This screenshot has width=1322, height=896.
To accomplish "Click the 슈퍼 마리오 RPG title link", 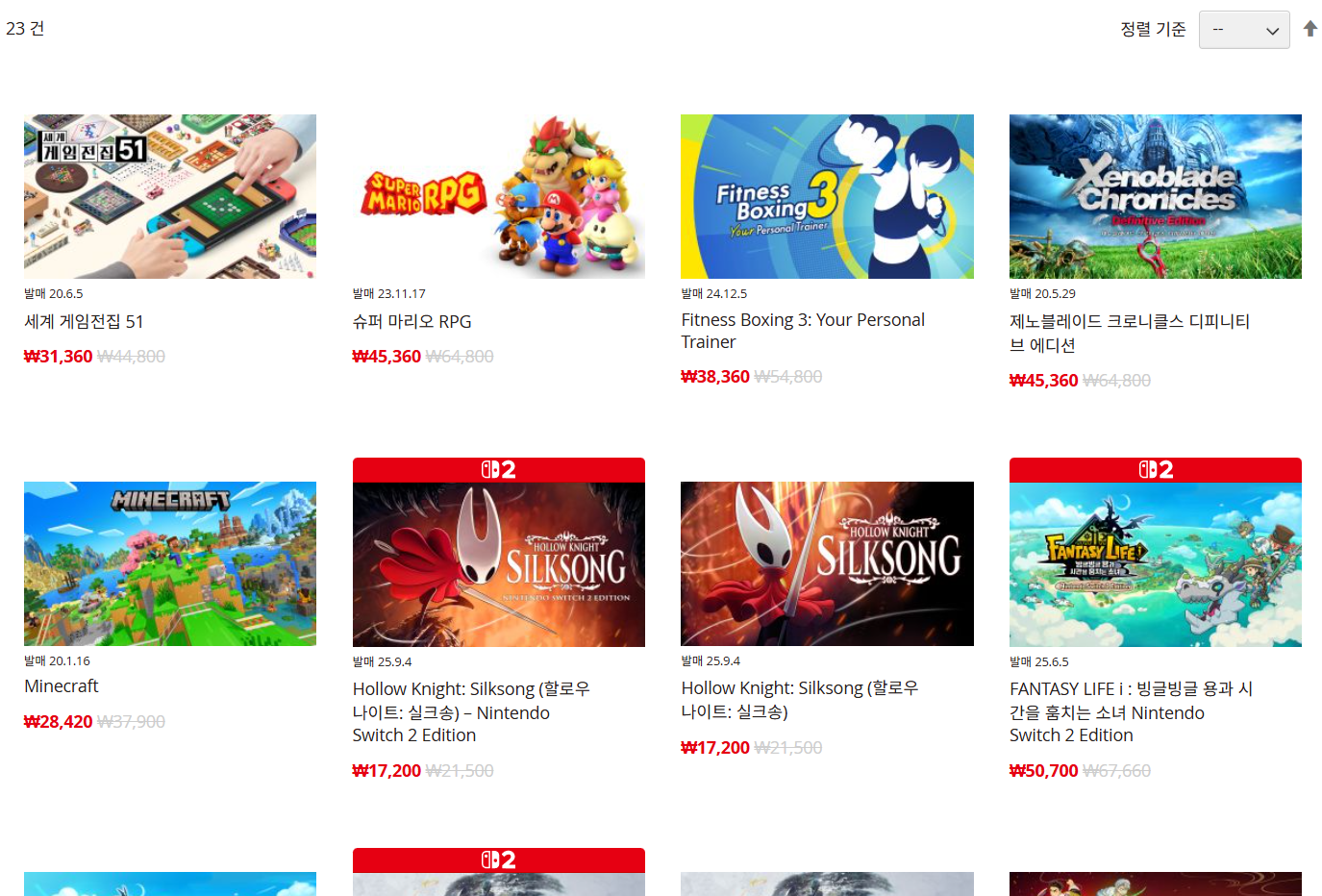I will (x=412, y=321).
